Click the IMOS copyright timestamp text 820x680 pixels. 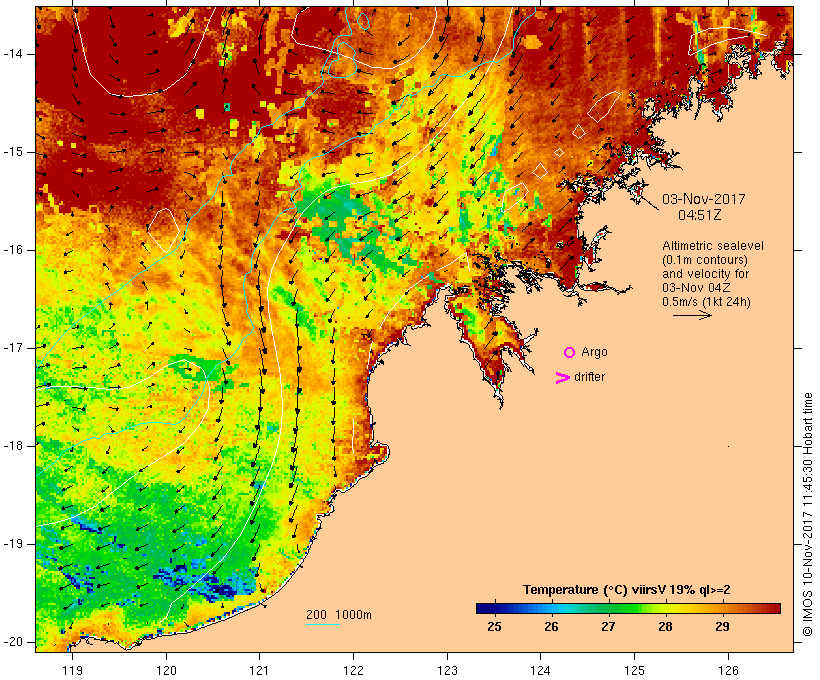tap(807, 514)
